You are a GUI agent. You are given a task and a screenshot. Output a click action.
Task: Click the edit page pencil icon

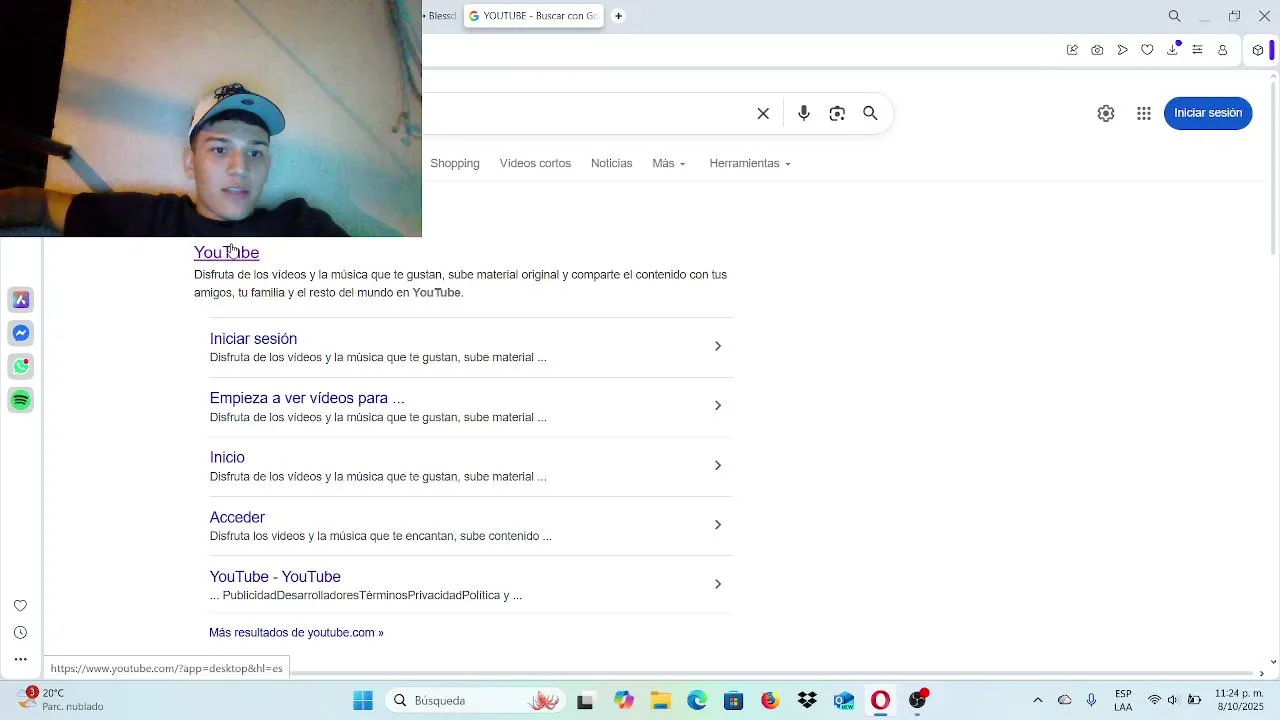pyautogui.click(x=1072, y=50)
